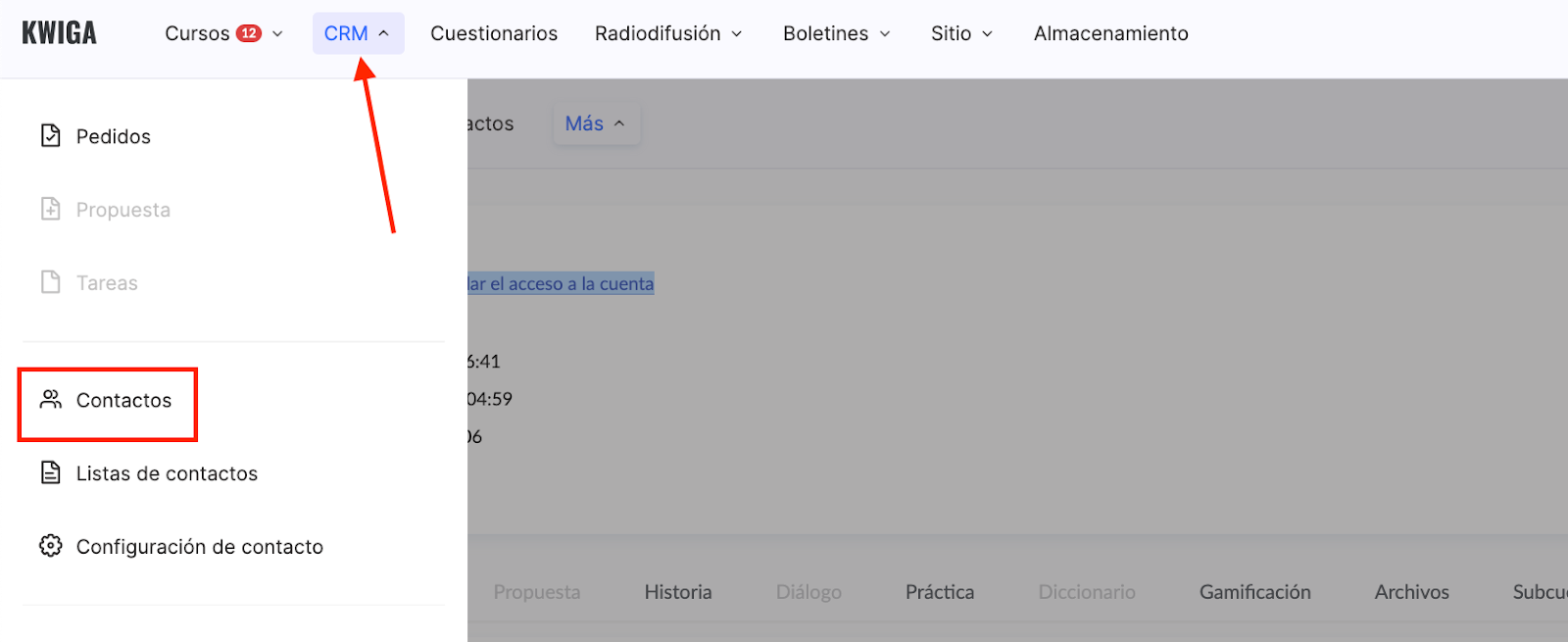The height and width of the screenshot is (642, 1568).
Task: Switch to the Práctica tab
Action: 940,592
